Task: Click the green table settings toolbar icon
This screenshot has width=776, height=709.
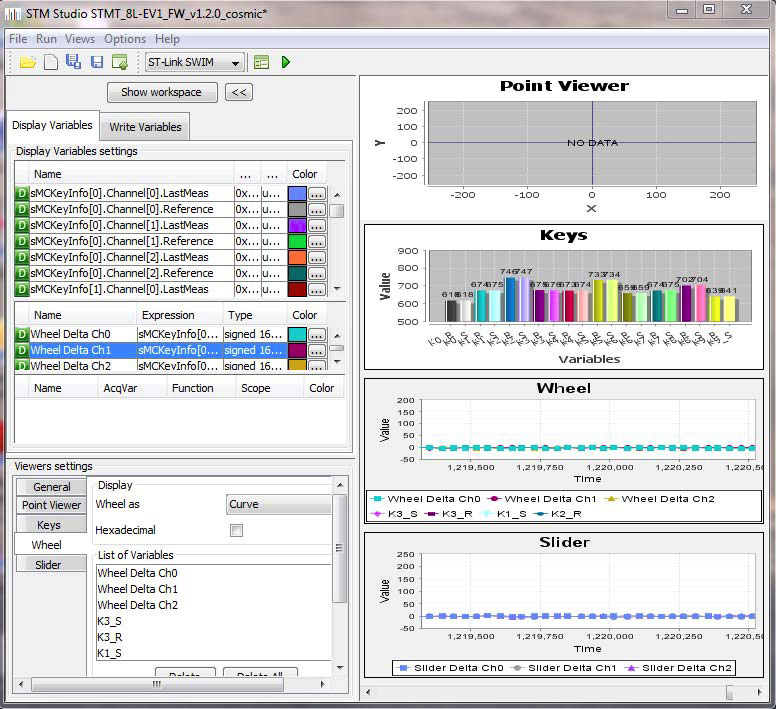Action: tap(261, 62)
